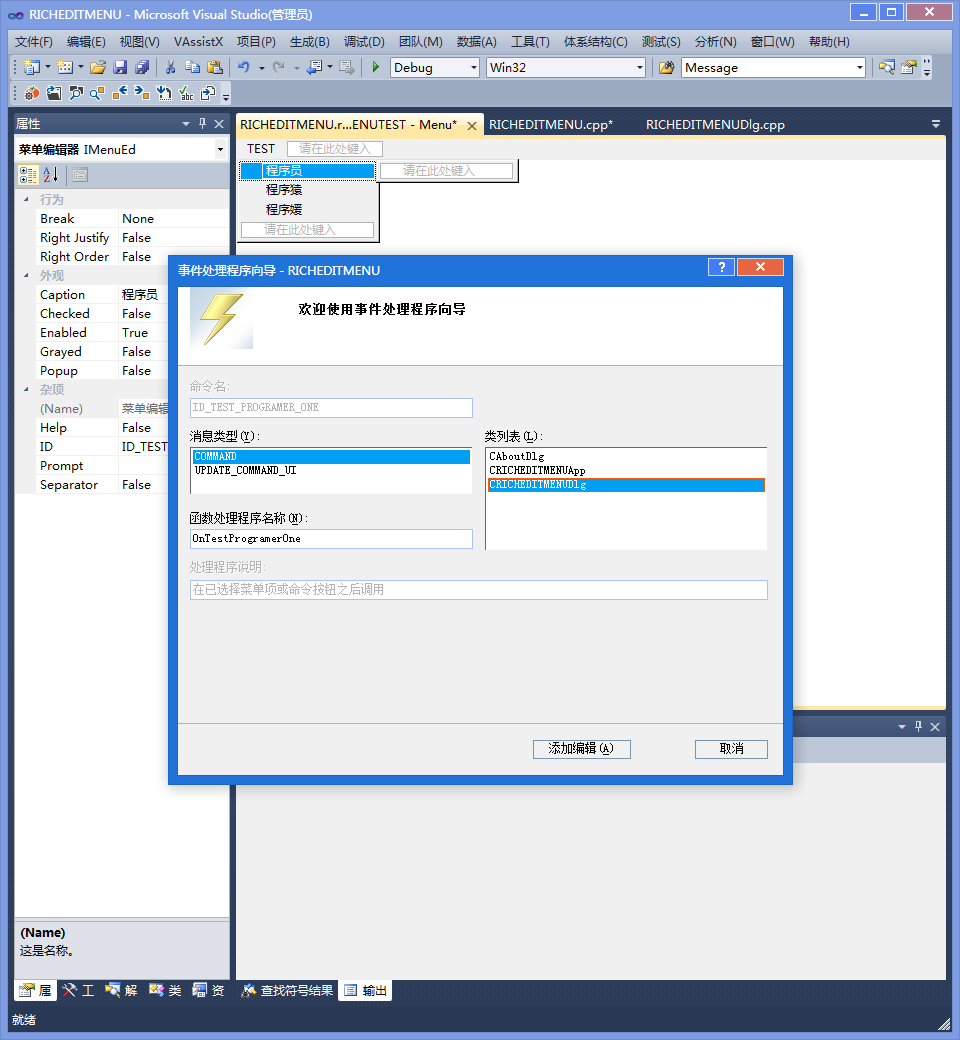960x1040 pixels.
Task: Pin the bottom output panel
Action: click(918, 726)
